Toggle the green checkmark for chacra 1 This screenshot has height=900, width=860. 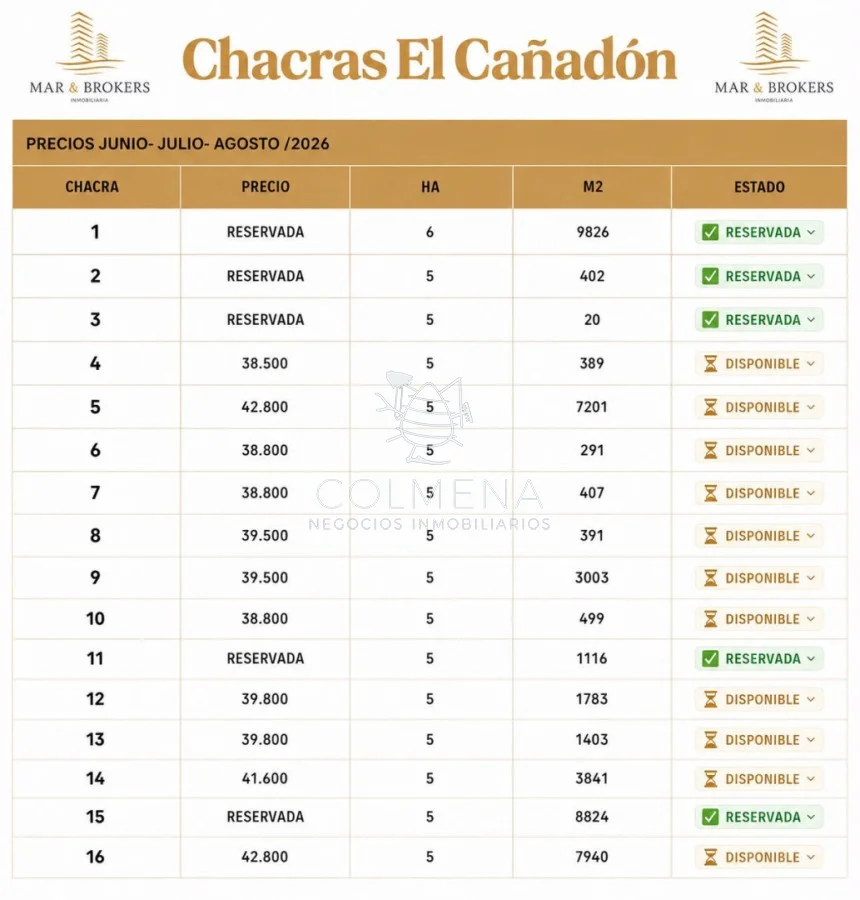point(710,232)
